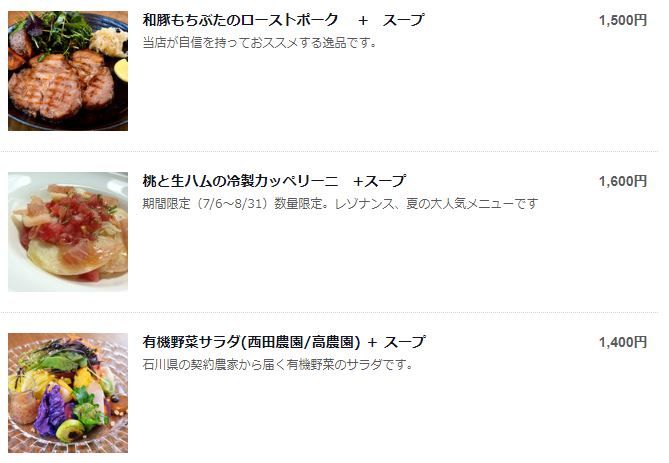Viewport: 669px width, 463px height.
Task: Click the text 西田農園/高農園 in the salad title
Action: pos(300,342)
